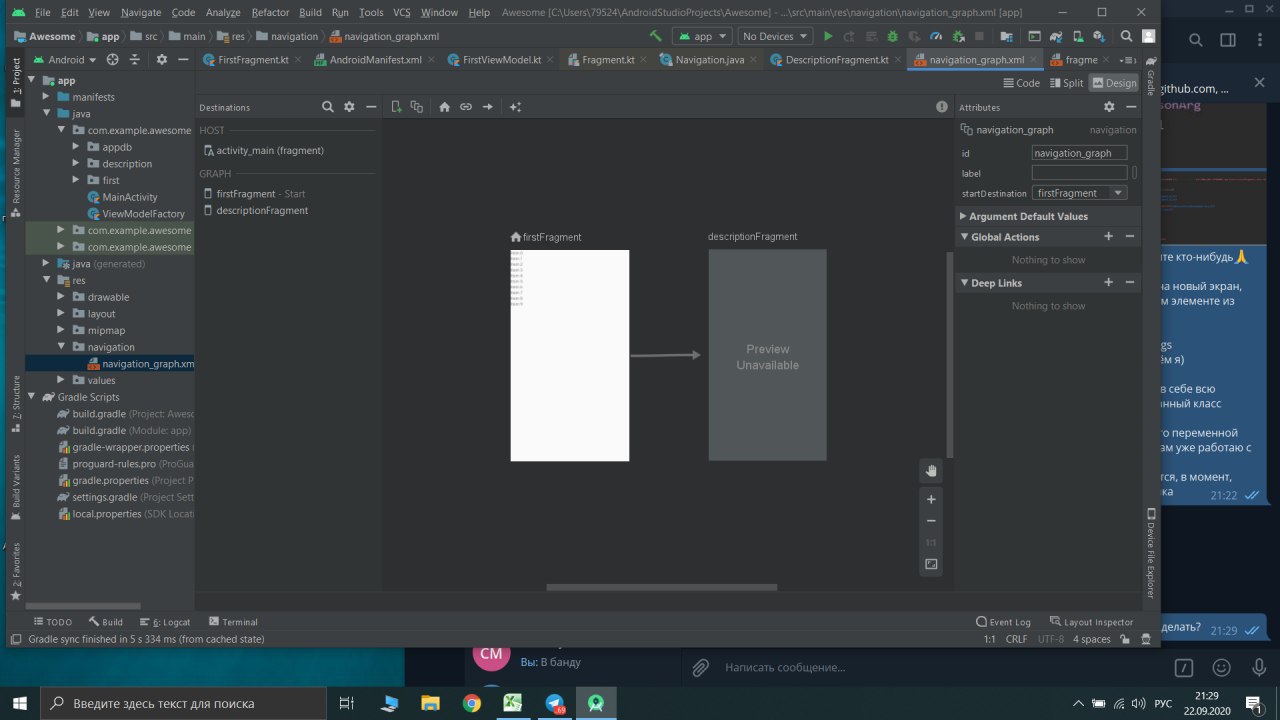Switch to DescriptionFragment.kt tab
The width and height of the screenshot is (1280, 720).
(x=836, y=60)
